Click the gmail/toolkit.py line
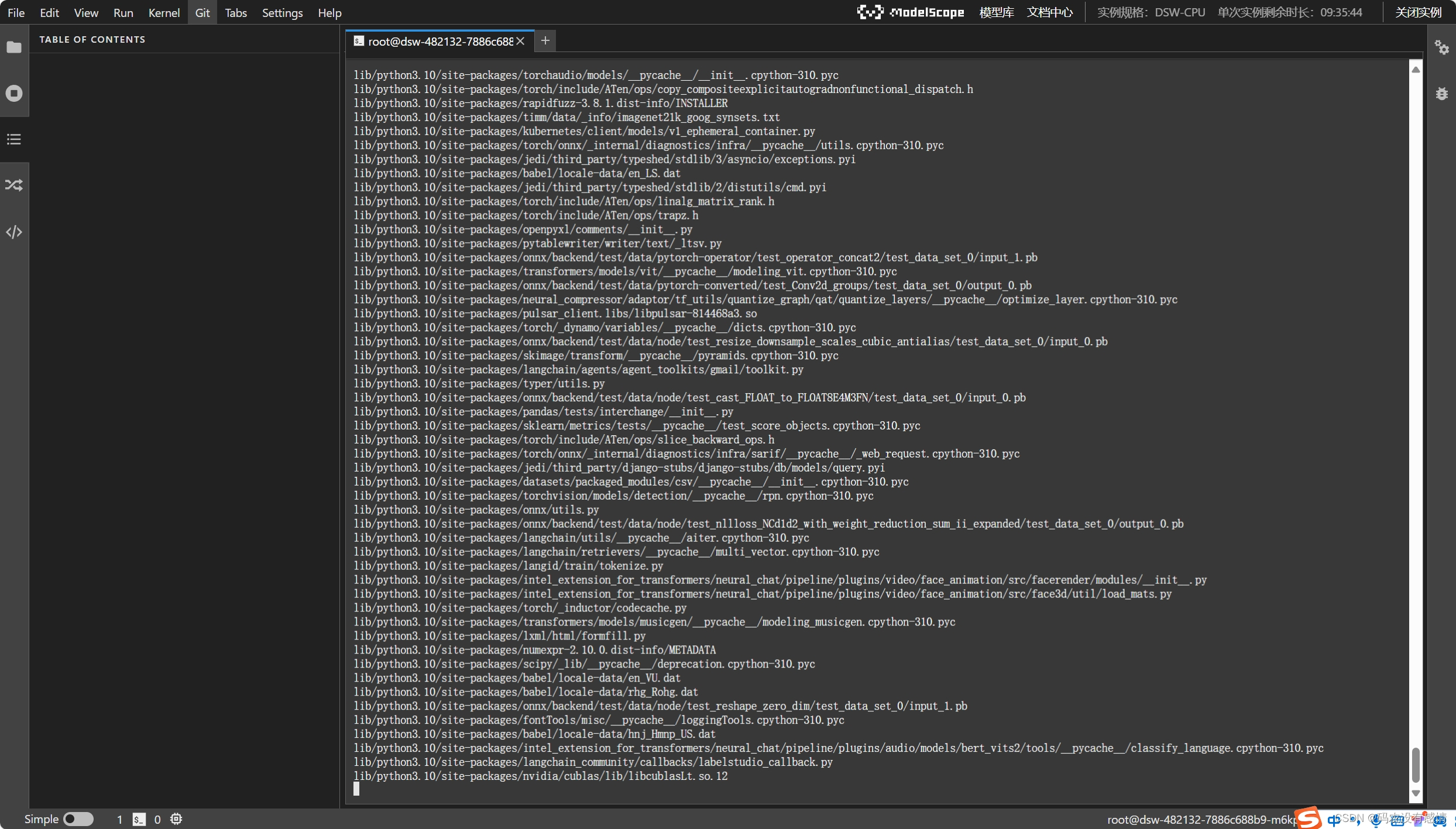The height and width of the screenshot is (829, 1456). [578, 370]
